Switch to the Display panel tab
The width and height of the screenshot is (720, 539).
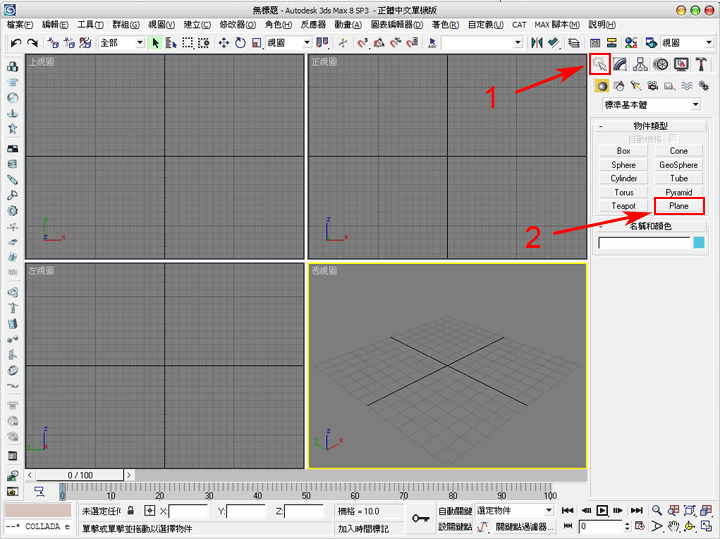click(681, 64)
